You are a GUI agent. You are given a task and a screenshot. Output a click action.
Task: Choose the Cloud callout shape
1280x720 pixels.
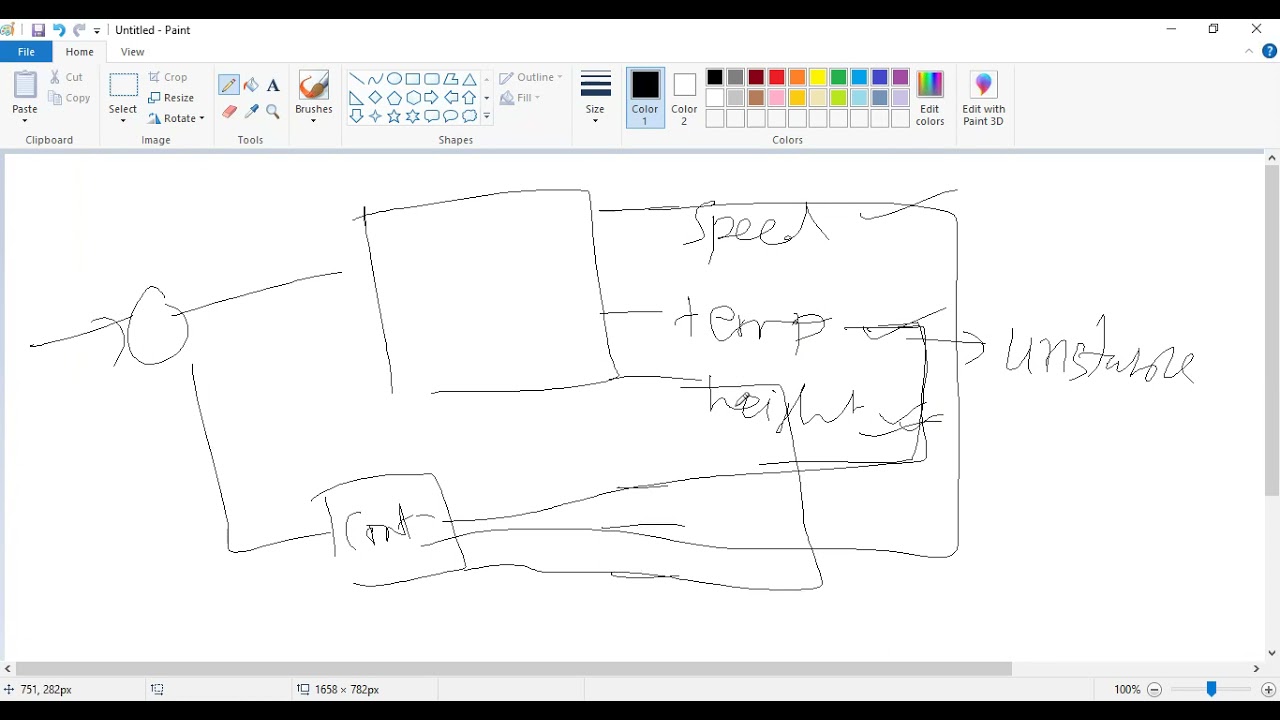469,117
